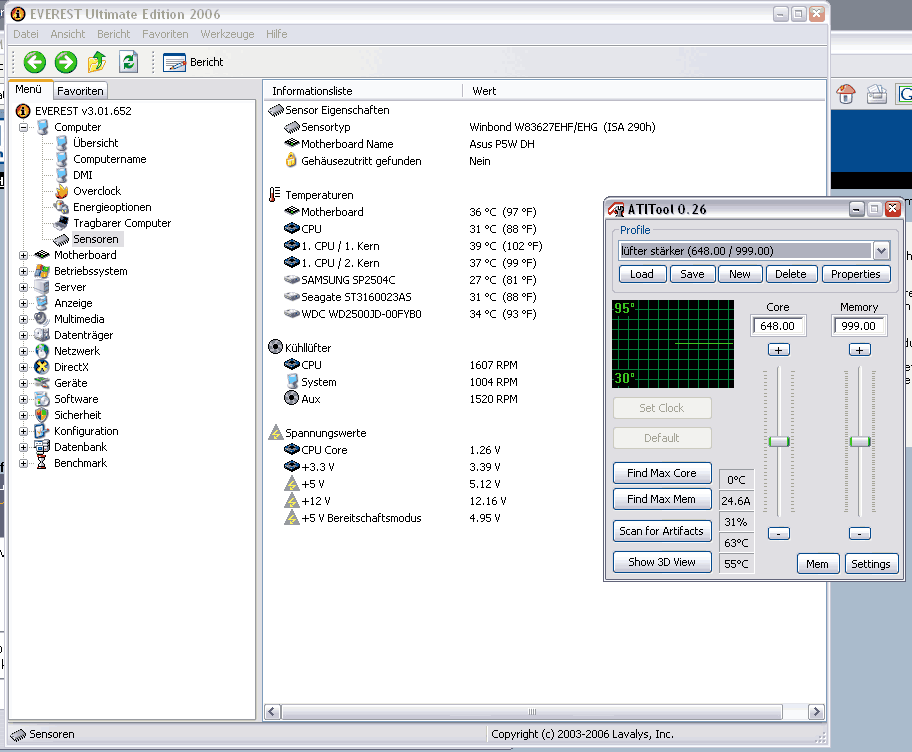
Task: Open the Hilfe menu
Action: tap(276, 34)
